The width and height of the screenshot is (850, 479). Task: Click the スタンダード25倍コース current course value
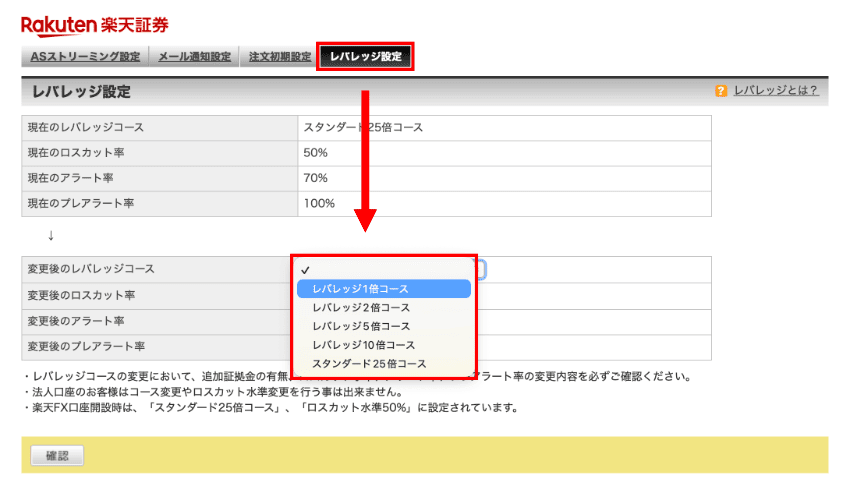363,127
